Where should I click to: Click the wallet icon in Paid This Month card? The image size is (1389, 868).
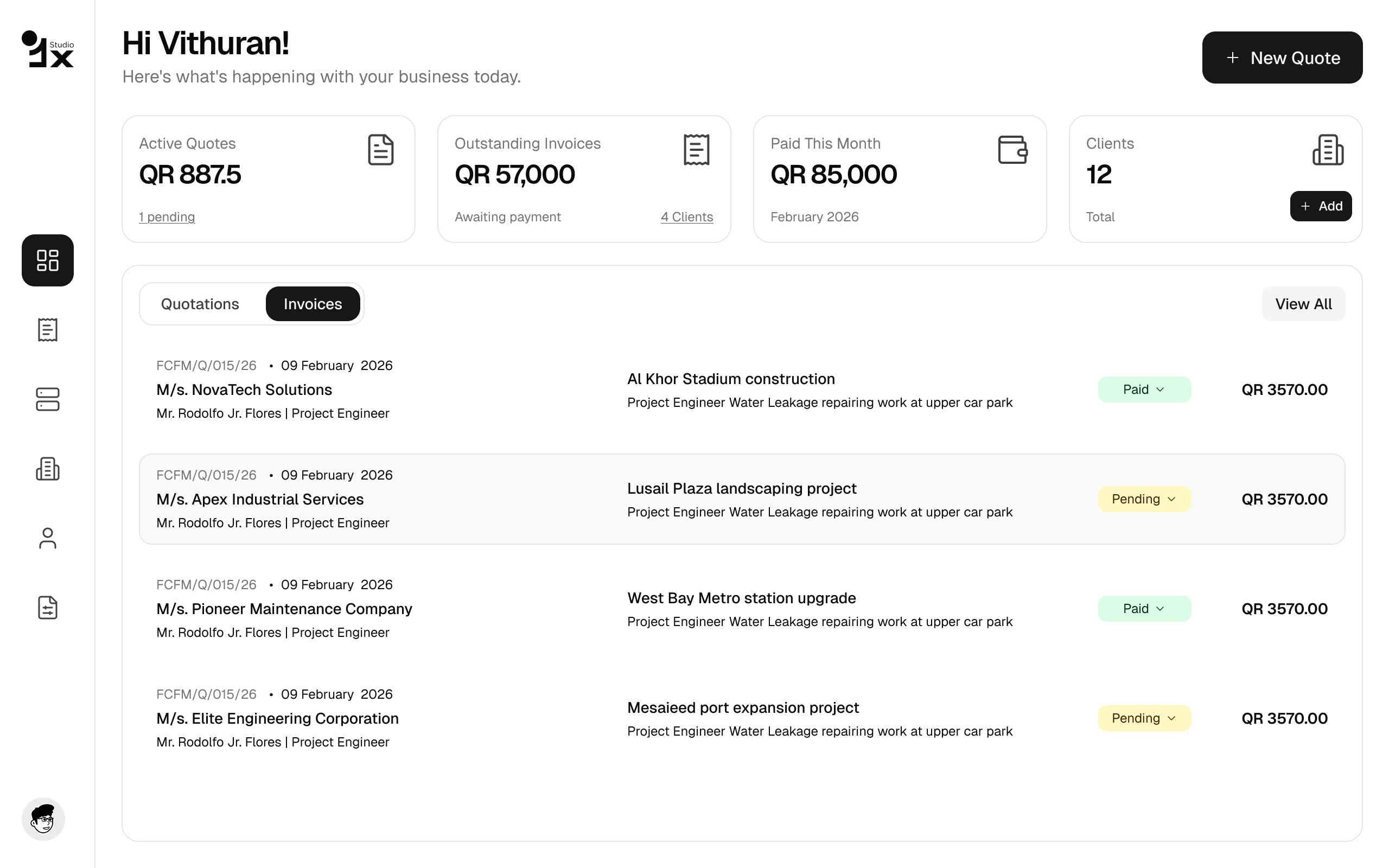[x=1012, y=150]
